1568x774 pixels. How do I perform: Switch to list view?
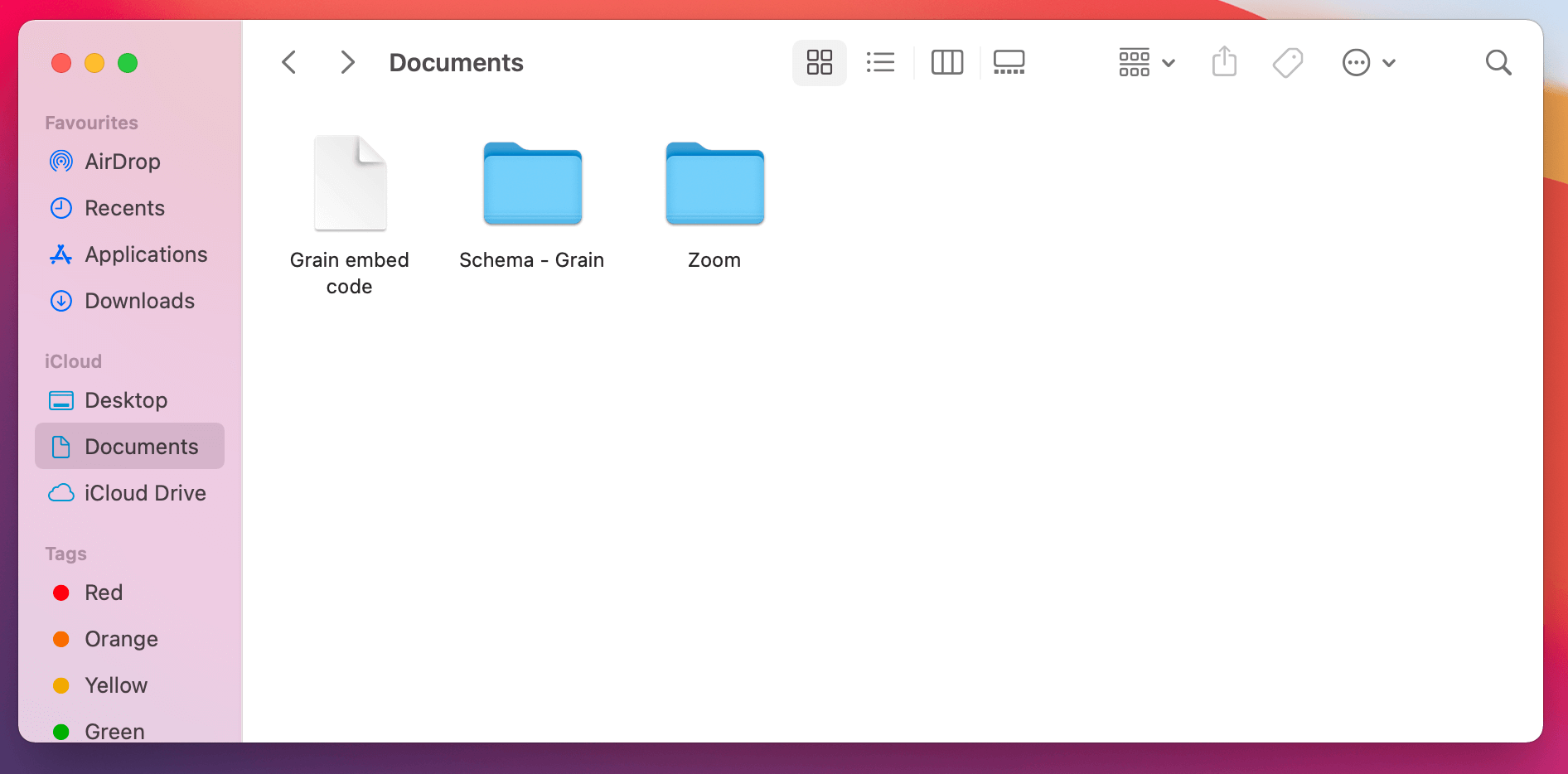click(x=880, y=62)
